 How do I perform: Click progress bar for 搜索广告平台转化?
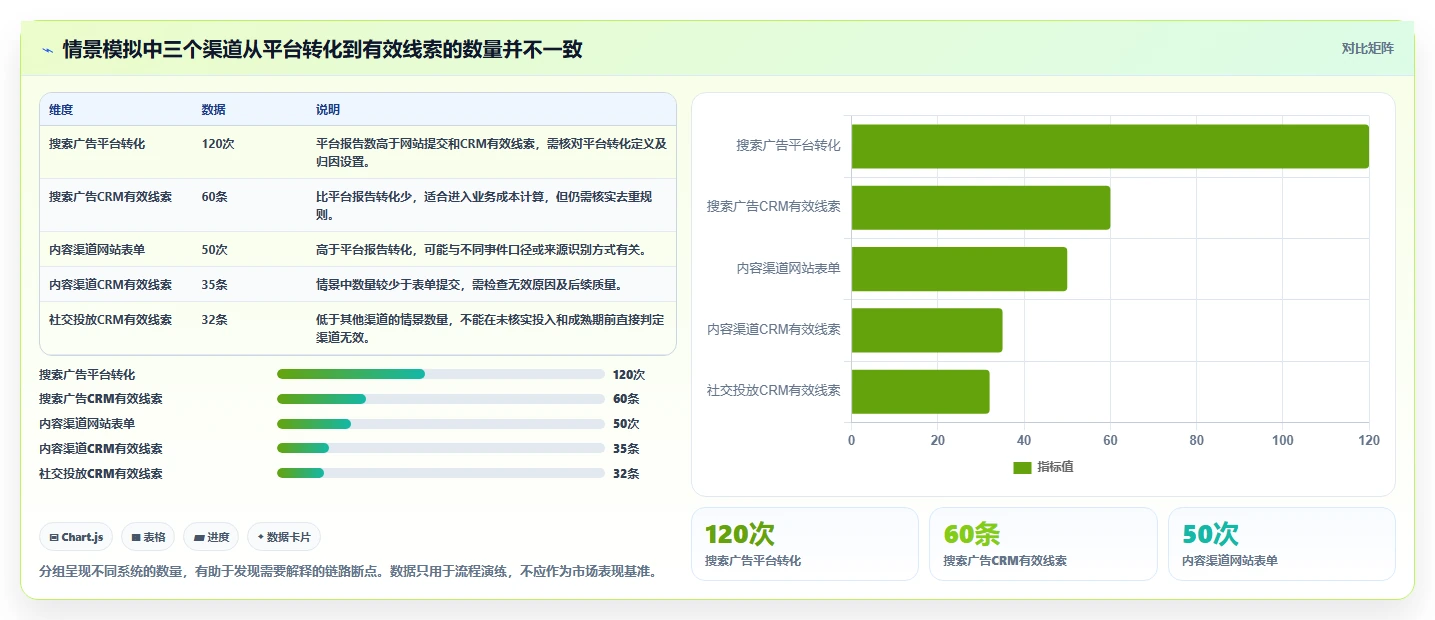pos(441,374)
